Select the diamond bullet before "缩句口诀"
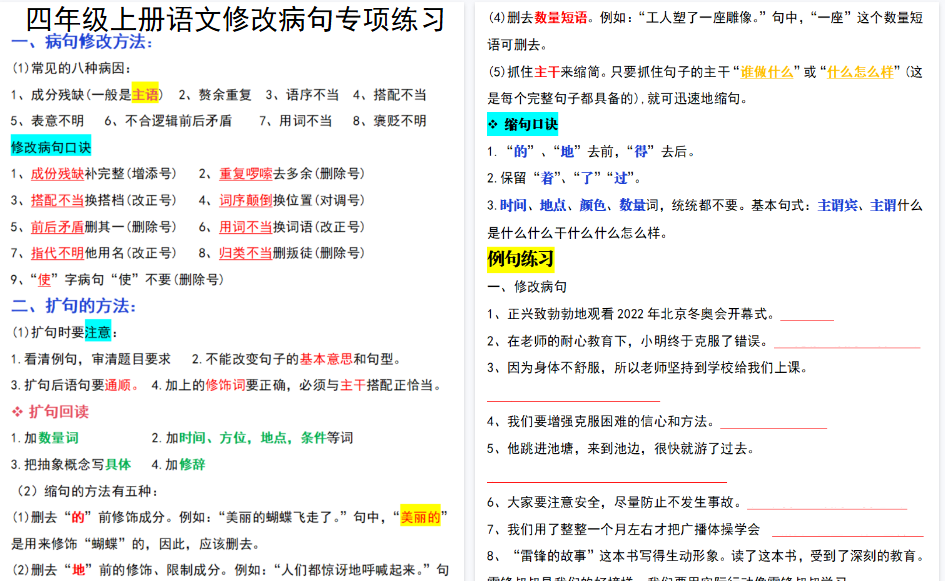This screenshot has width=945, height=581. [492, 125]
